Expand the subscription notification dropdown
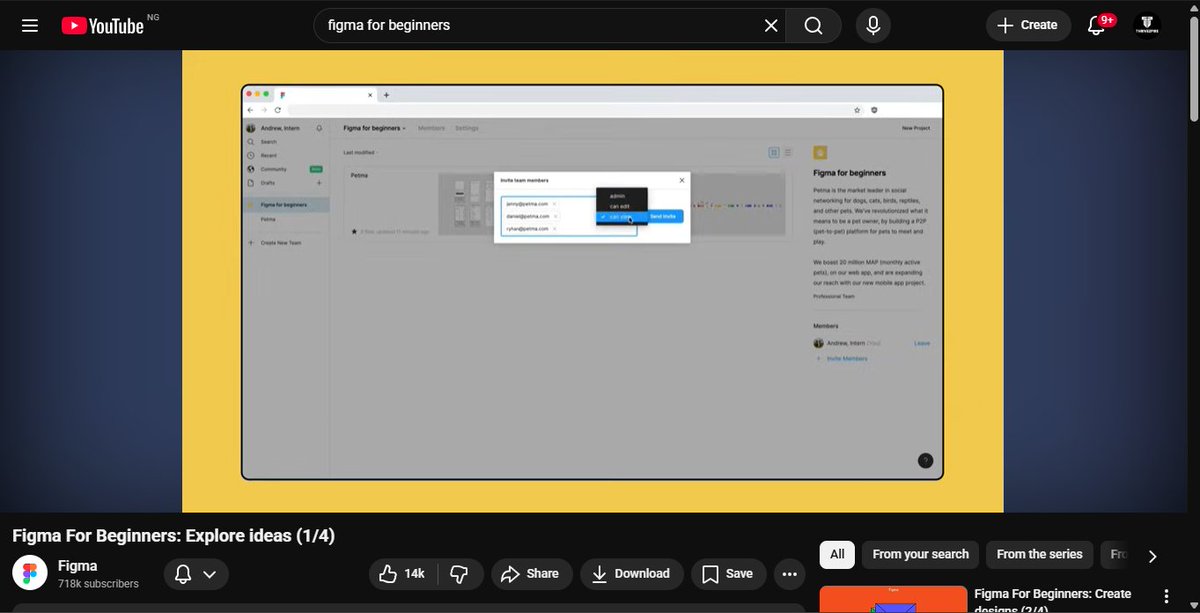Image resolution: width=1200 pixels, height=613 pixels. click(195, 574)
